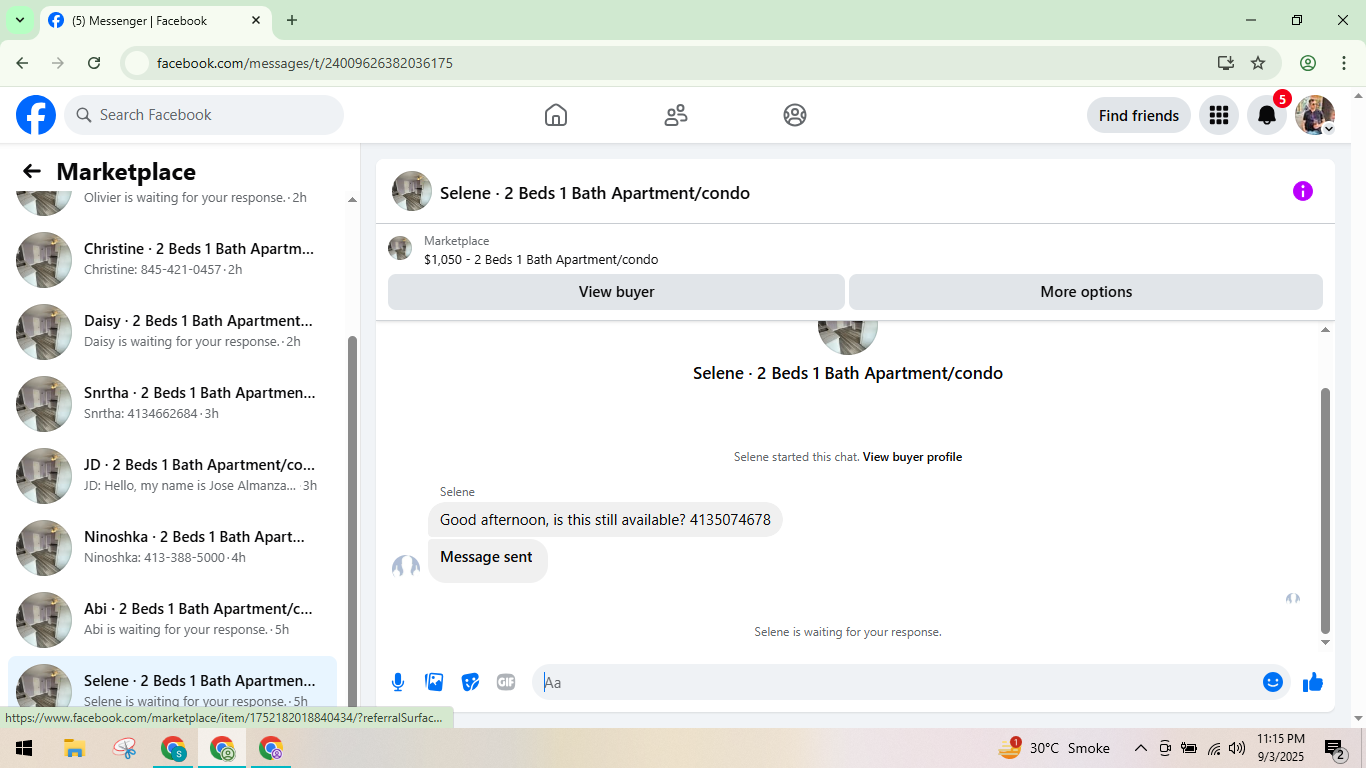1366x768 pixels.
Task: Open Ninoshka's conversation in the list
Action: click(x=172, y=547)
